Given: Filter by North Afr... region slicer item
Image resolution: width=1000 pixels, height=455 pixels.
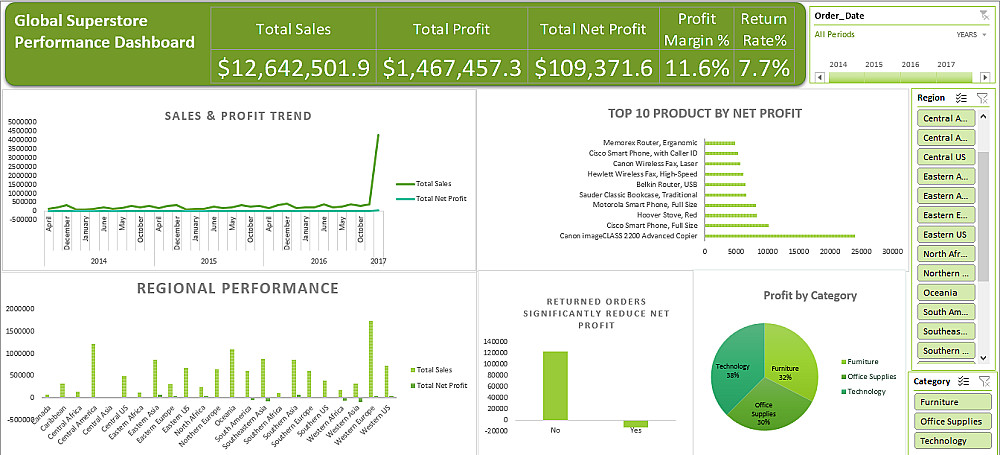Looking at the screenshot, I should point(946,254).
